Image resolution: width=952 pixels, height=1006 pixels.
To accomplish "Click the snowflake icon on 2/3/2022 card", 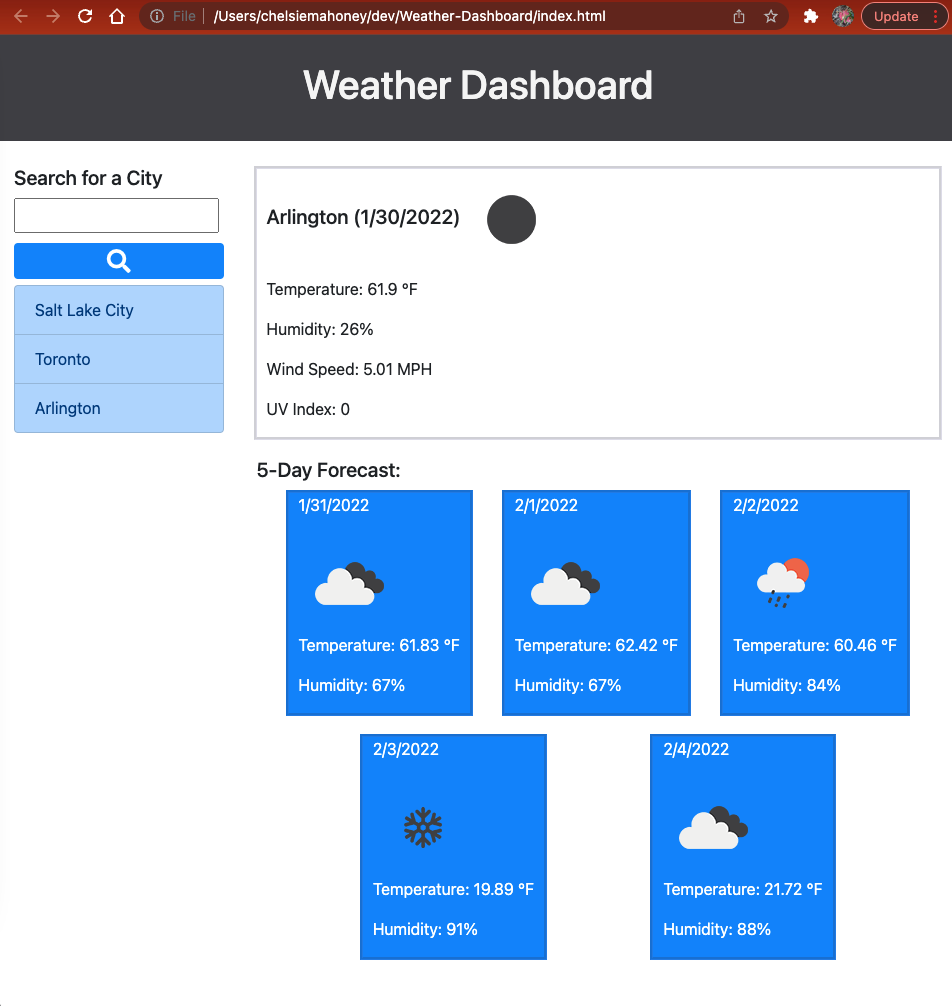I will pyautogui.click(x=423, y=828).
